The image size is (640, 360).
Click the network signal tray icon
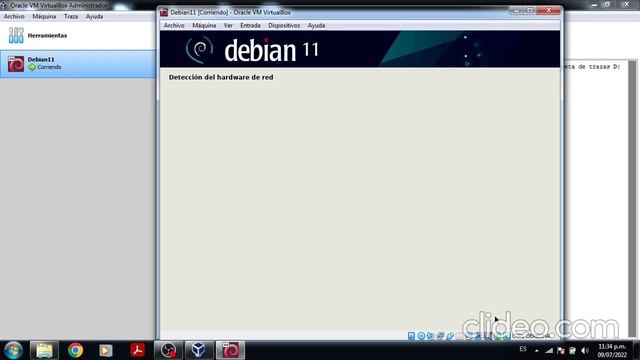(549, 350)
